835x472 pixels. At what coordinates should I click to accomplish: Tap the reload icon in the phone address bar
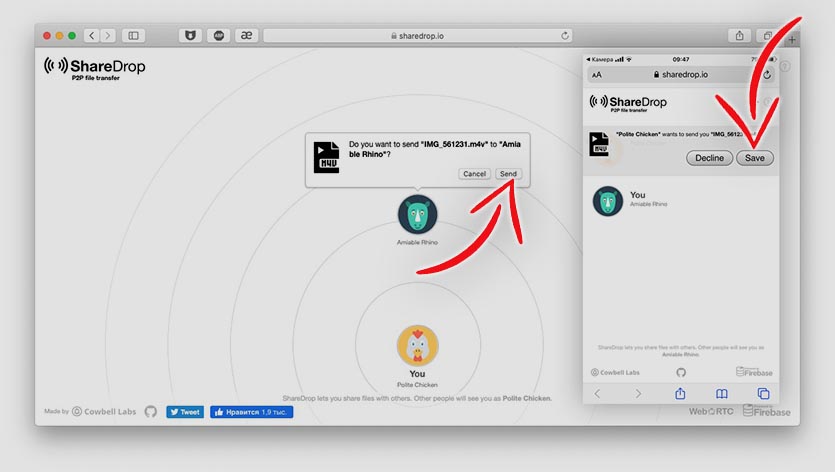tap(767, 75)
